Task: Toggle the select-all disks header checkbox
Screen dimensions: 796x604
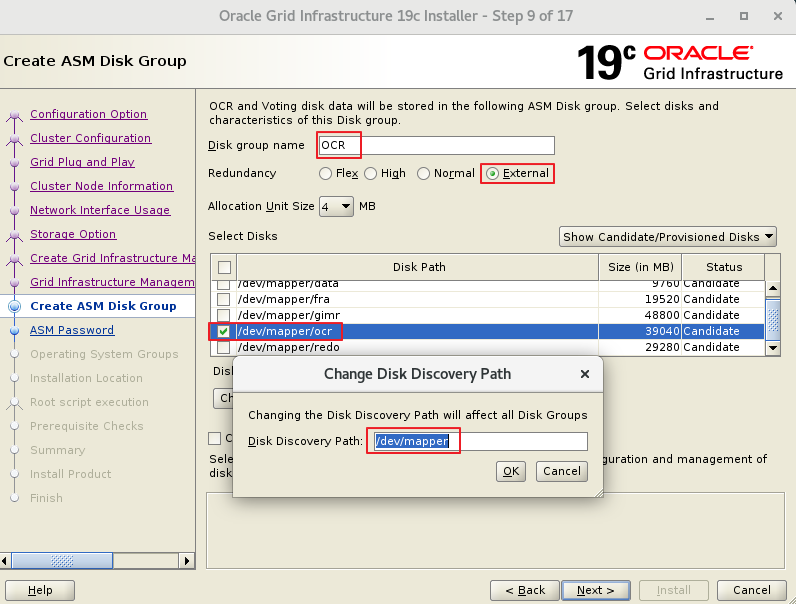Action: 224,267
